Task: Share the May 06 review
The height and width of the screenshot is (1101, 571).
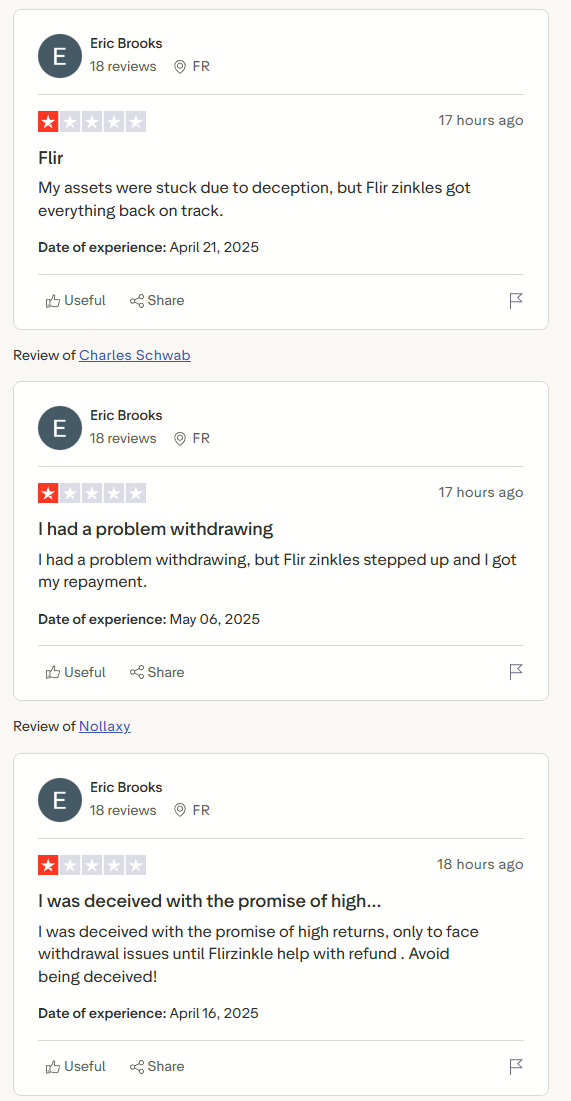Action: [157, 672]
